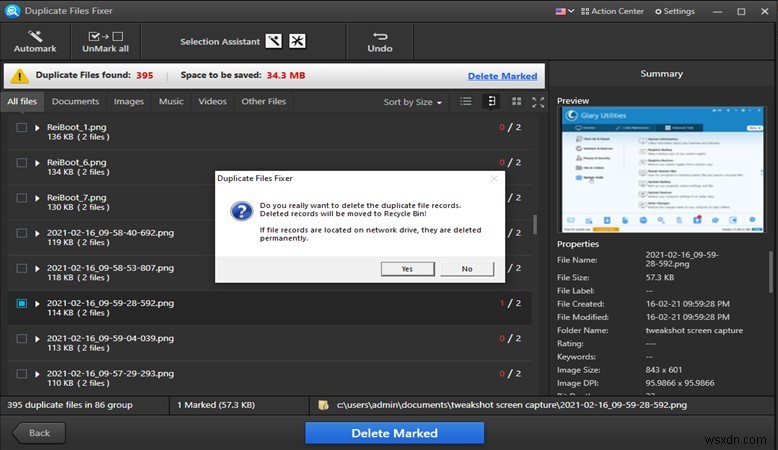This screenshot has width=778, height=450.
Task: Click the file list vertical scrollbar
Action: (x=535, y=224)
